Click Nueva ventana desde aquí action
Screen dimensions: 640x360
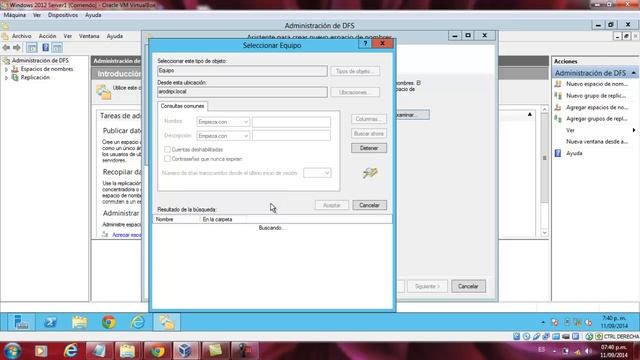[597, 141]
